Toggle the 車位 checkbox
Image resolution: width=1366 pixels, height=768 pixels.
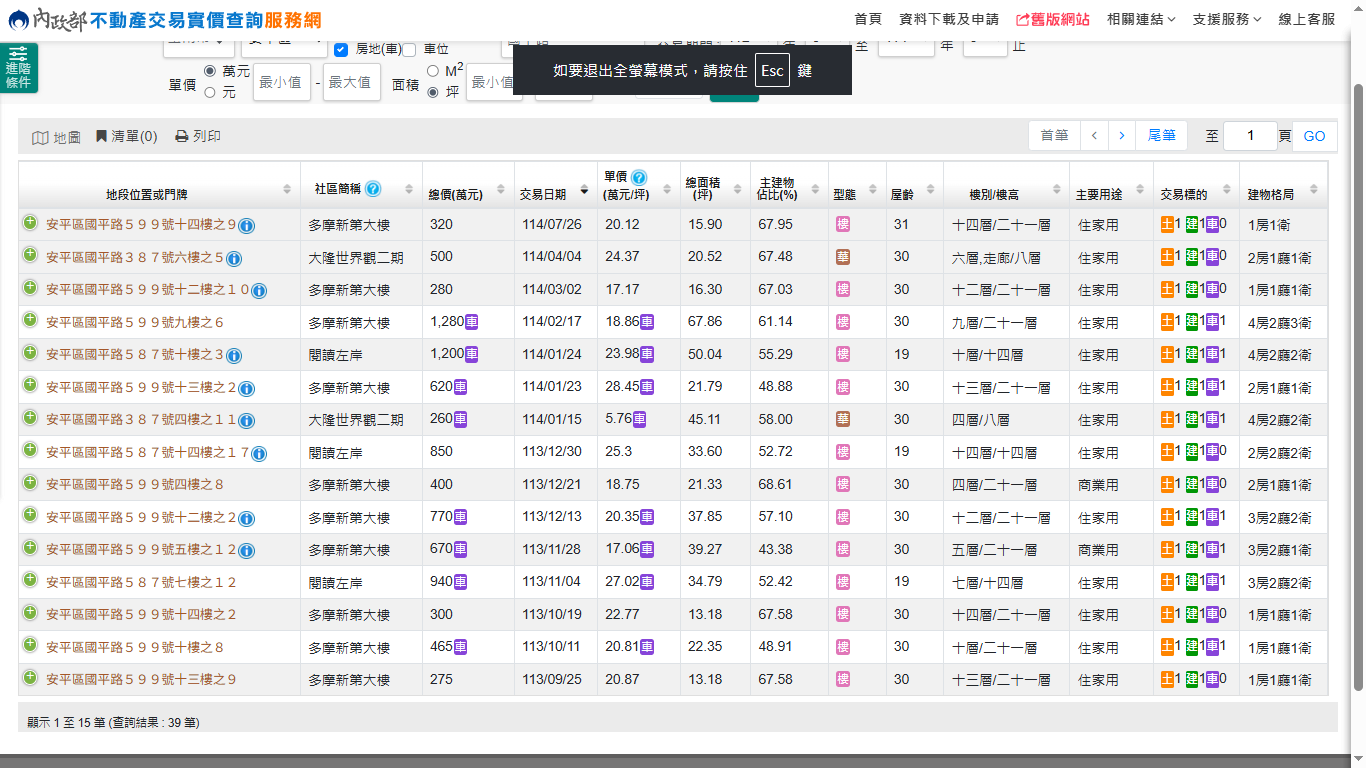(x=409, y=49)
